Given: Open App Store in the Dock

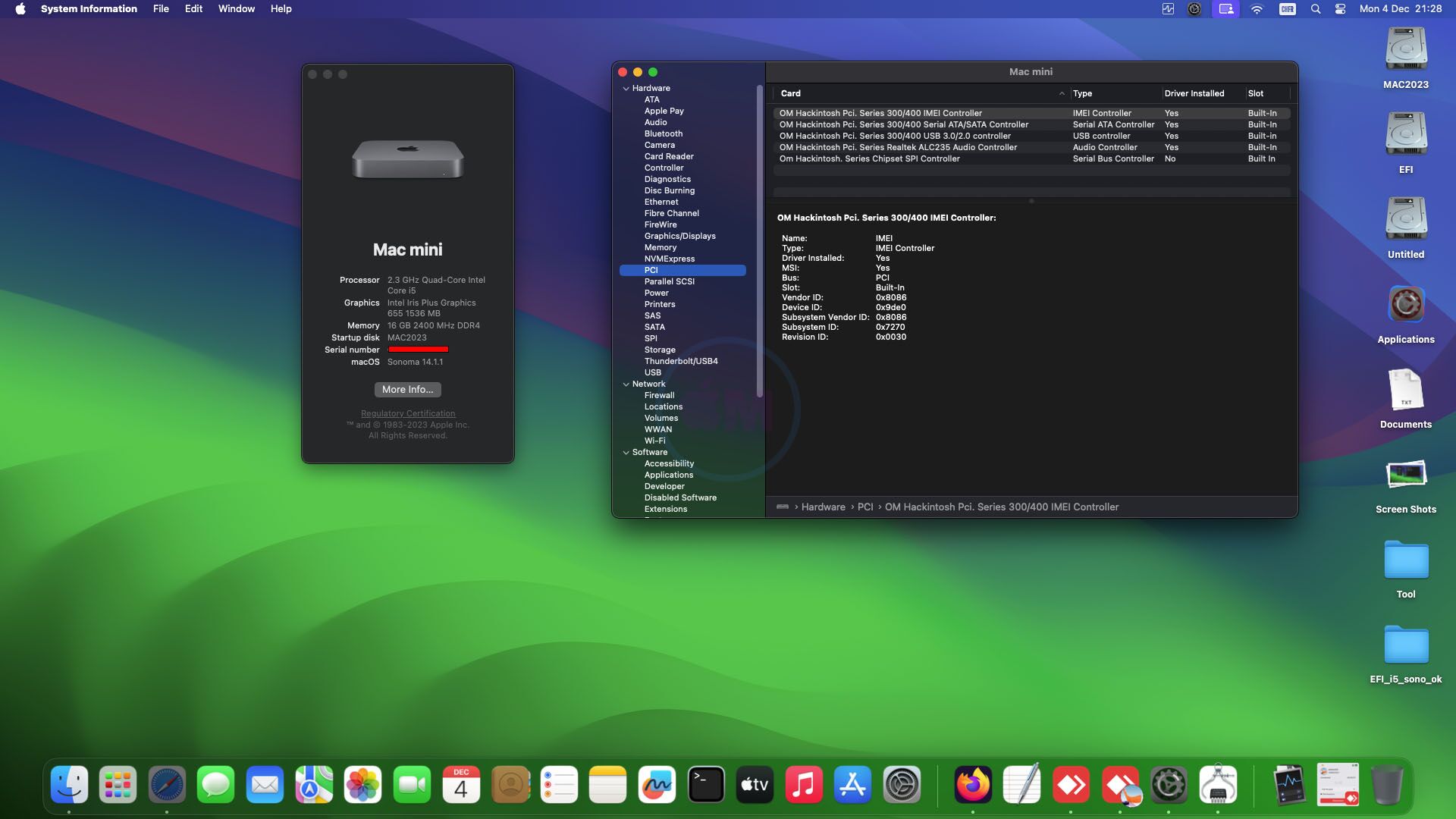Looking at the screenshot, I should [x=852, y=785].
